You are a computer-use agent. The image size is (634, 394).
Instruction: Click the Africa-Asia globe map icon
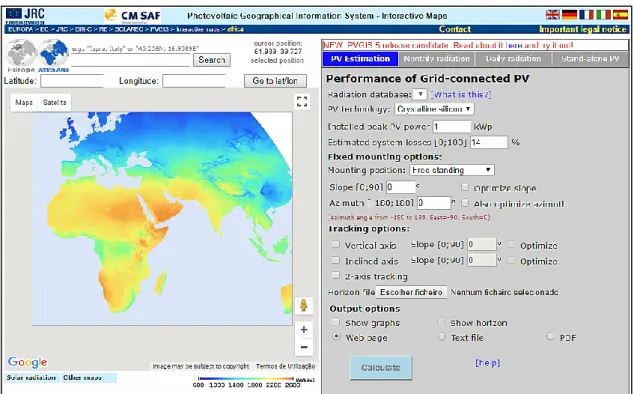point(53,53)
